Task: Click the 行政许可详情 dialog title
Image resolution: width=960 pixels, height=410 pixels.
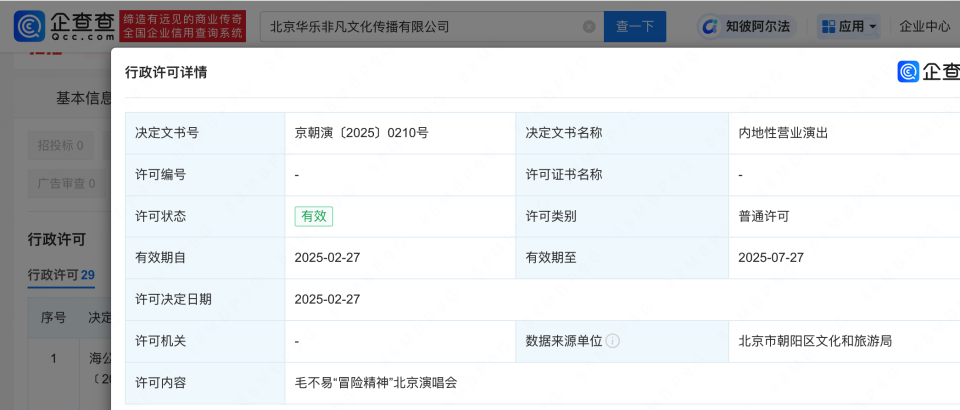Action: click(166, 72)
